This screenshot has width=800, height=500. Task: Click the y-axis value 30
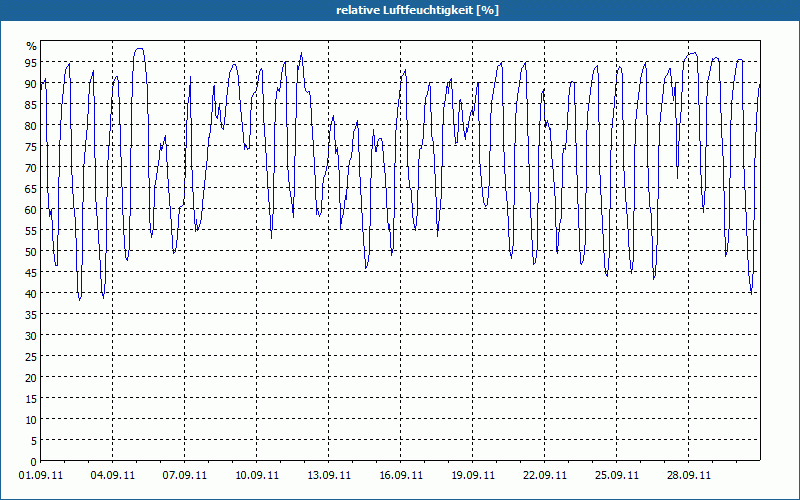tap(31, 336)
